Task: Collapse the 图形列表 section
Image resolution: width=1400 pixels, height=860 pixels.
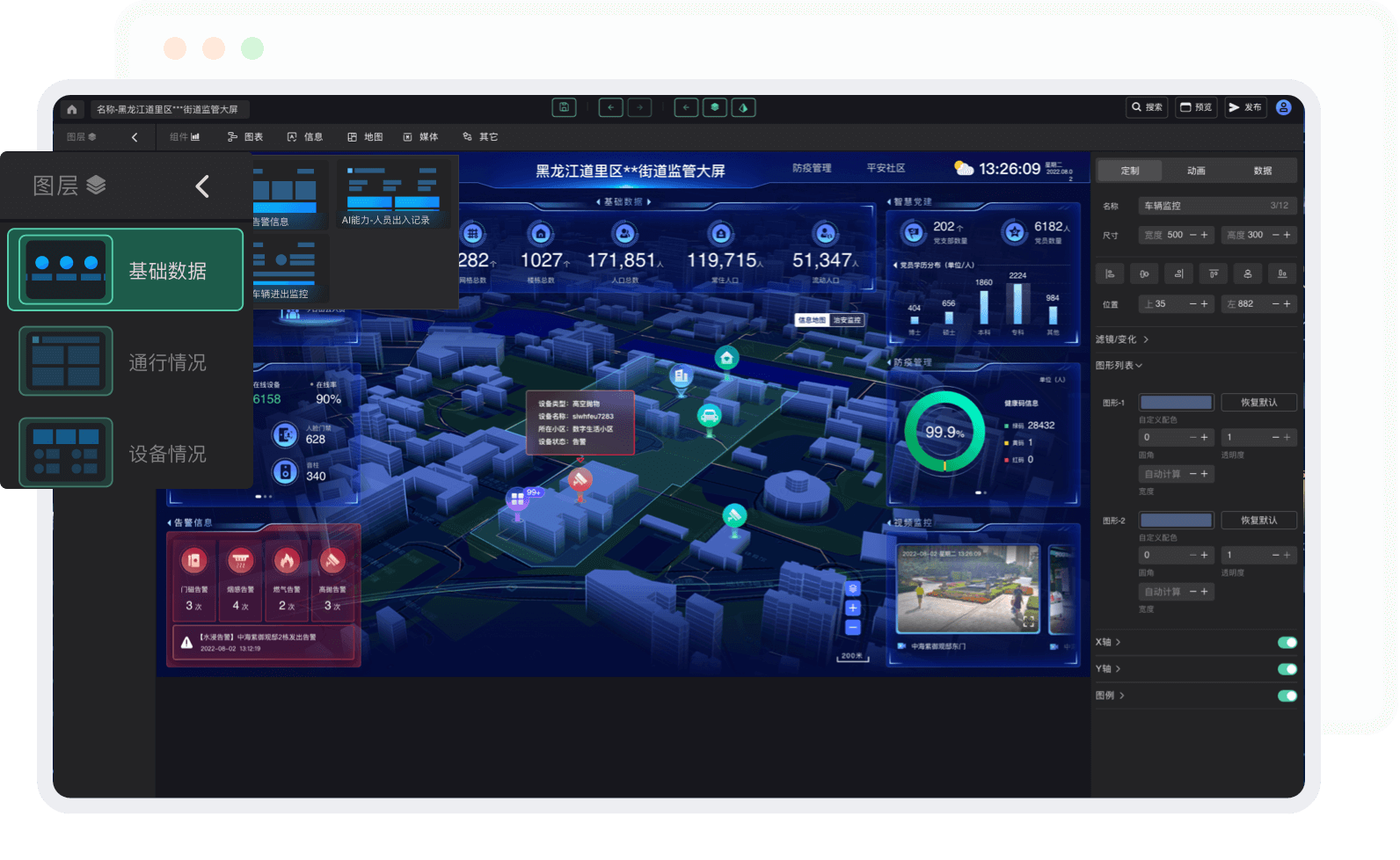Action: pos(1119,366)
